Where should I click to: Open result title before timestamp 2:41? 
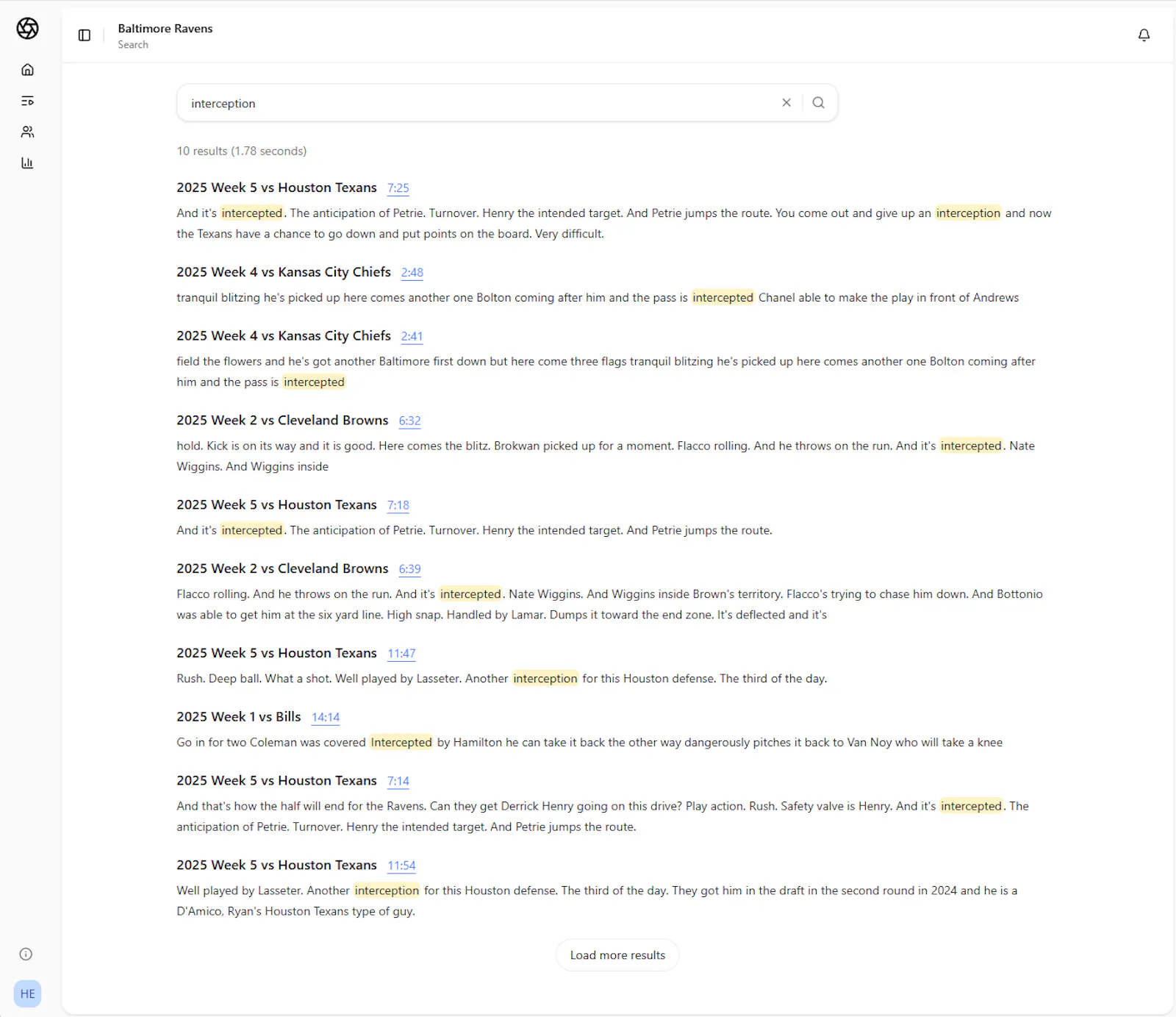[x=284, y=336]
